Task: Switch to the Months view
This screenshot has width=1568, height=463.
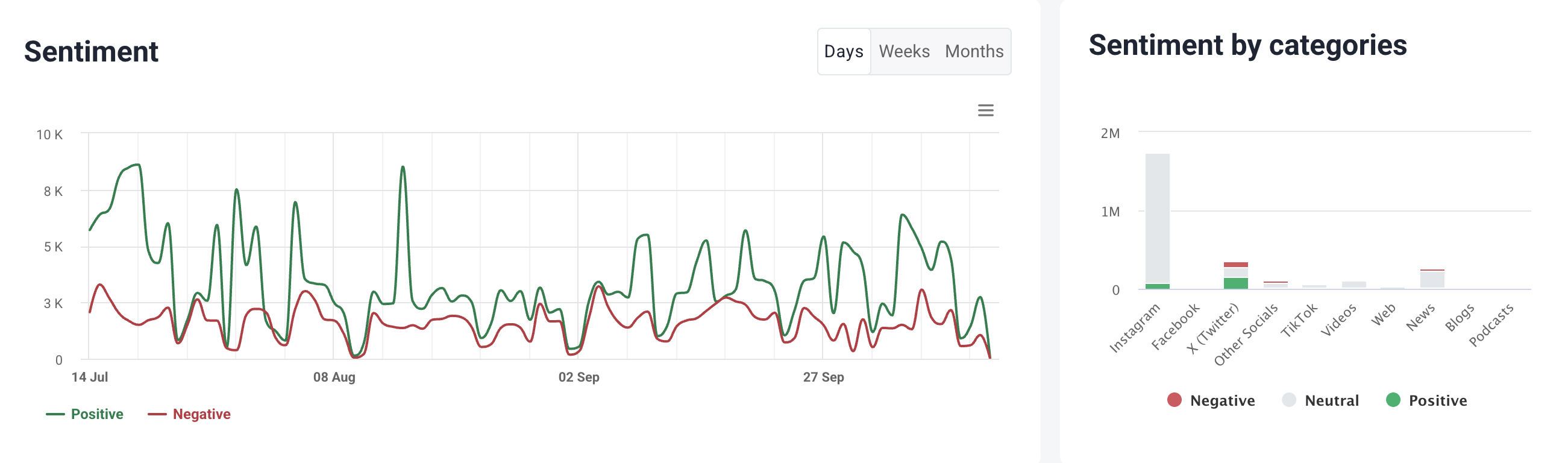Action: pyautogui.click(x=974, y=52)
